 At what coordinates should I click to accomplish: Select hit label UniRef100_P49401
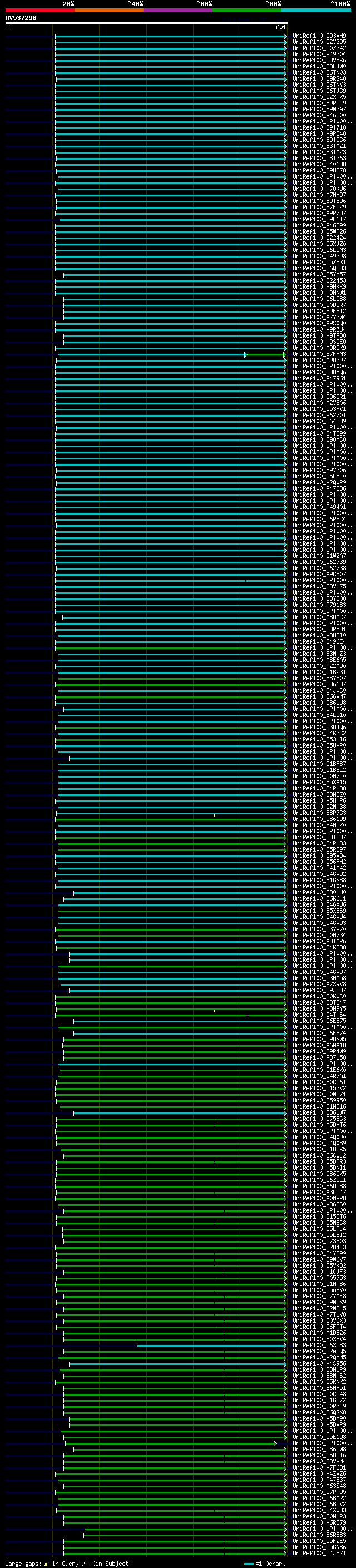tap(319, 507)
